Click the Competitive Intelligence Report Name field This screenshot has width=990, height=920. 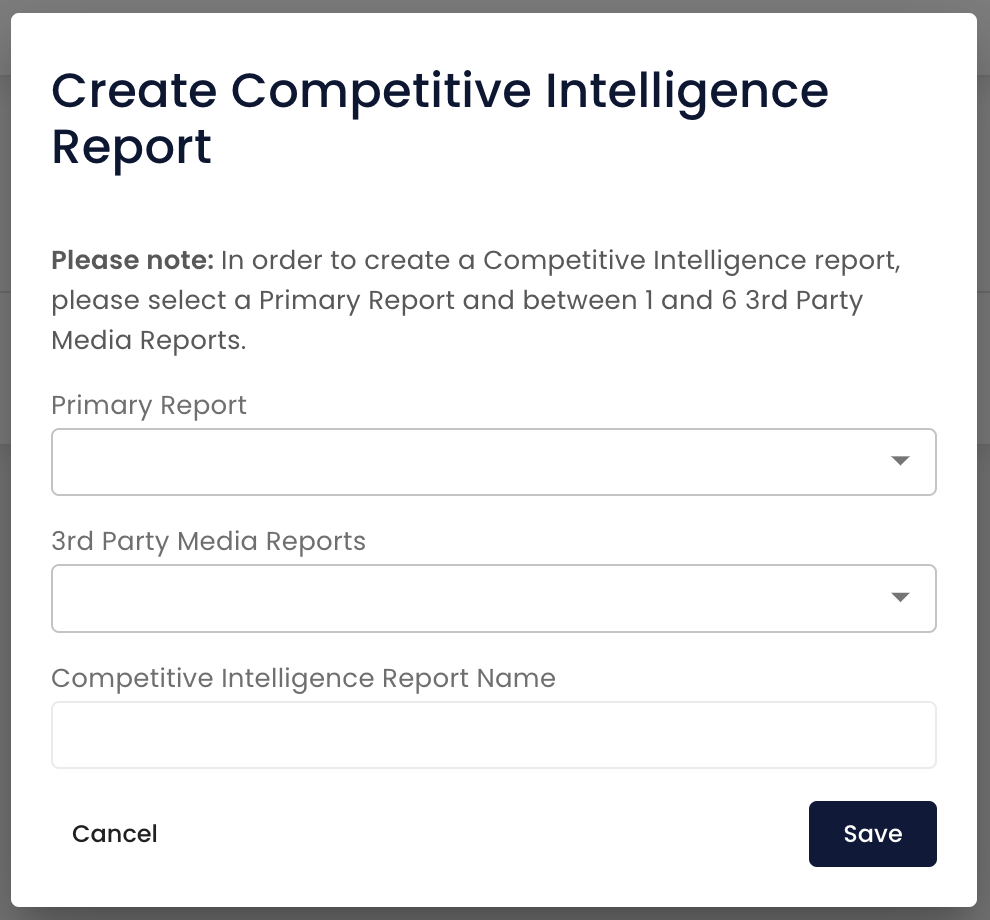494,734
